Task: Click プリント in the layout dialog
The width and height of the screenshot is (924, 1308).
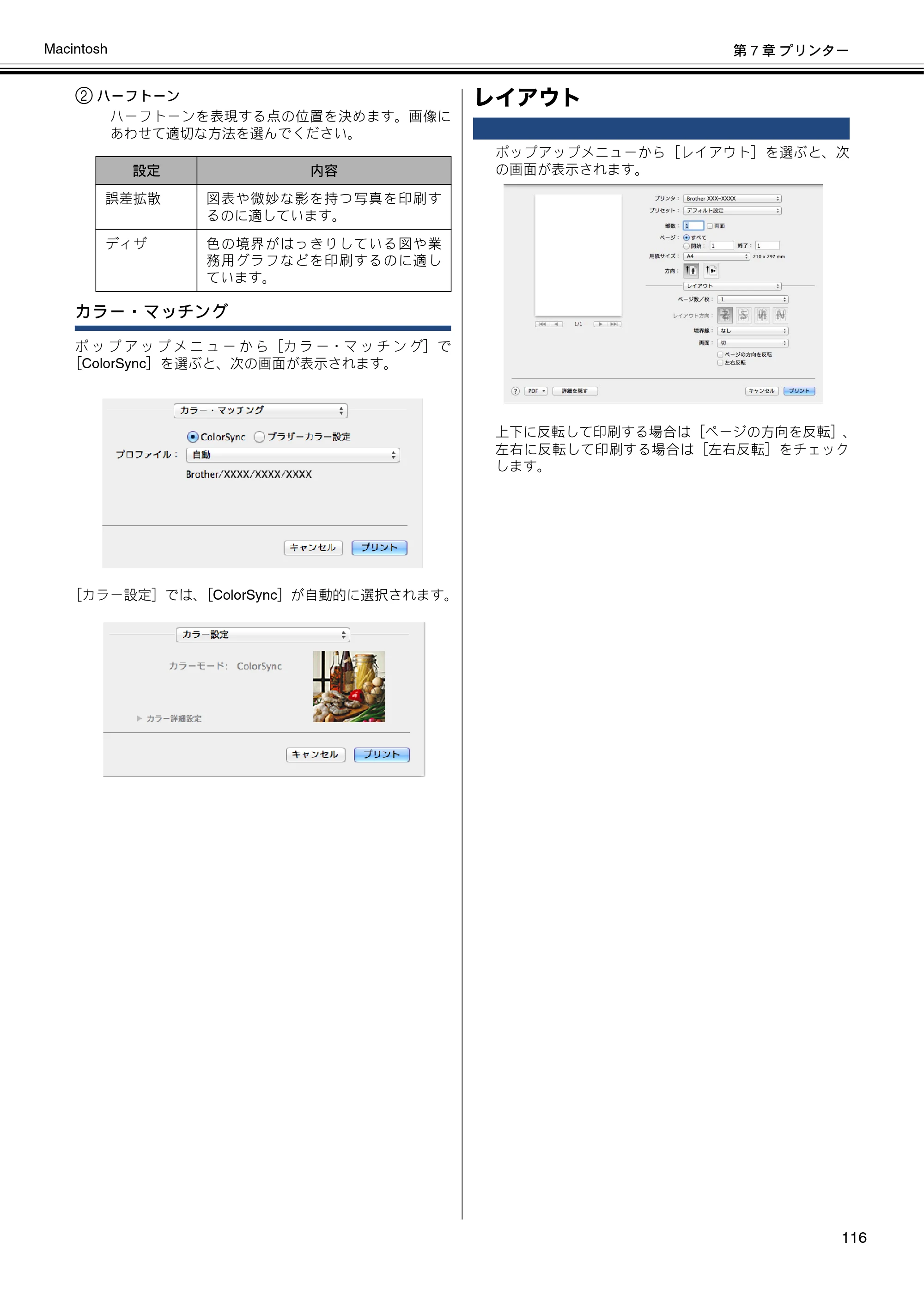Action: pyautogui.click(x=799, y=391)
